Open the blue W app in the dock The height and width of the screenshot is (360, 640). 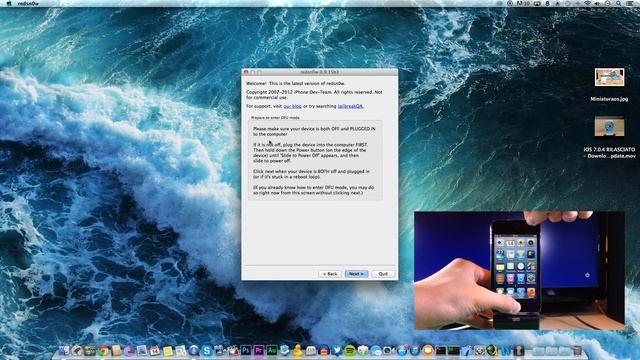pos(506,351)
